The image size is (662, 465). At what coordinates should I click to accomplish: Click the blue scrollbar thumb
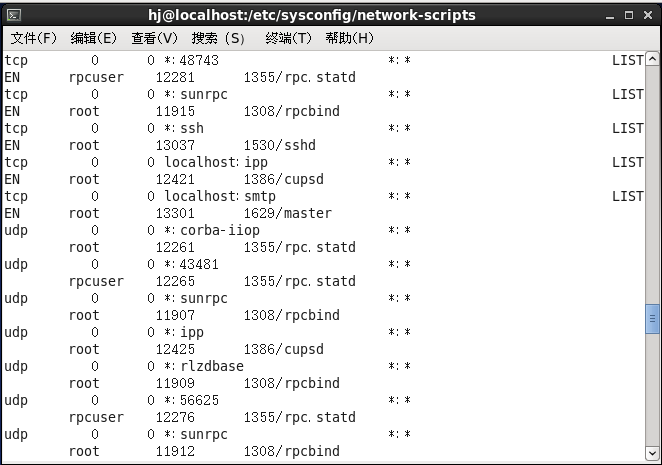click(x=652, y=318)
